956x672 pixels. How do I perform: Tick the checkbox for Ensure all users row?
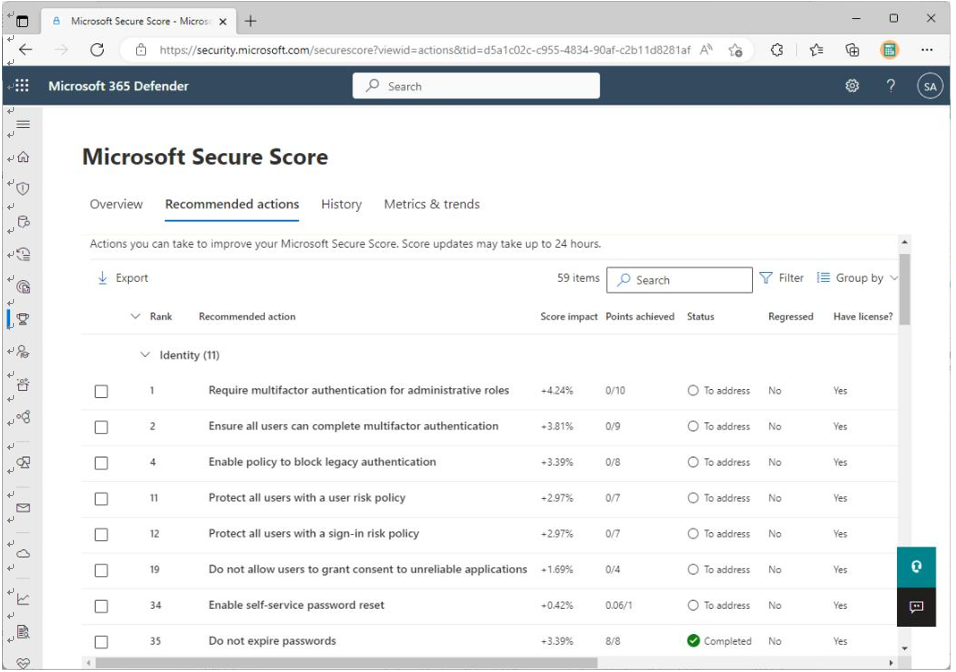pos(101,427)
